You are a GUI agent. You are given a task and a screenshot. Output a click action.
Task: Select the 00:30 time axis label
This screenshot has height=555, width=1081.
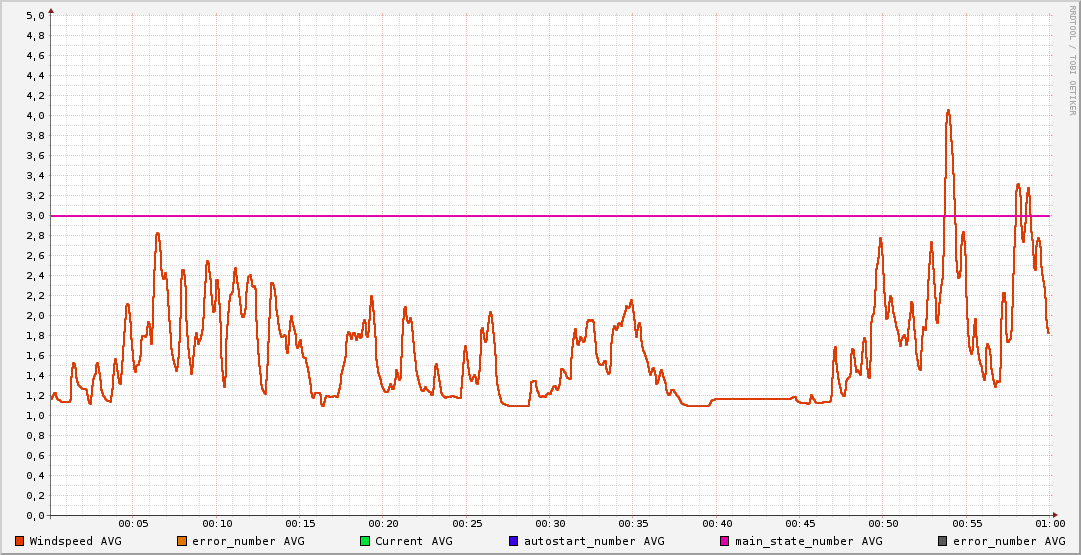(x=550, y=523)
